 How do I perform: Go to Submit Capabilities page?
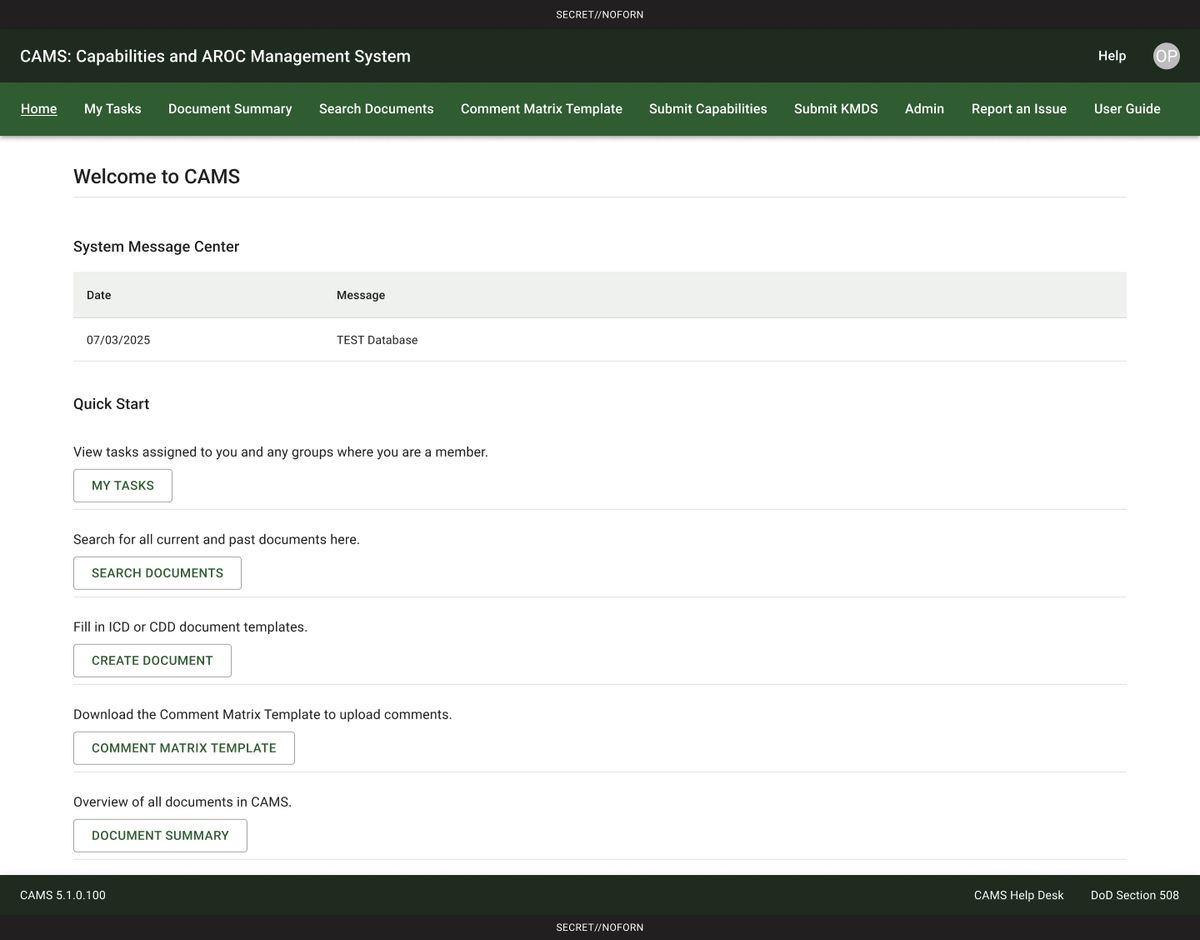click(708, 109)
